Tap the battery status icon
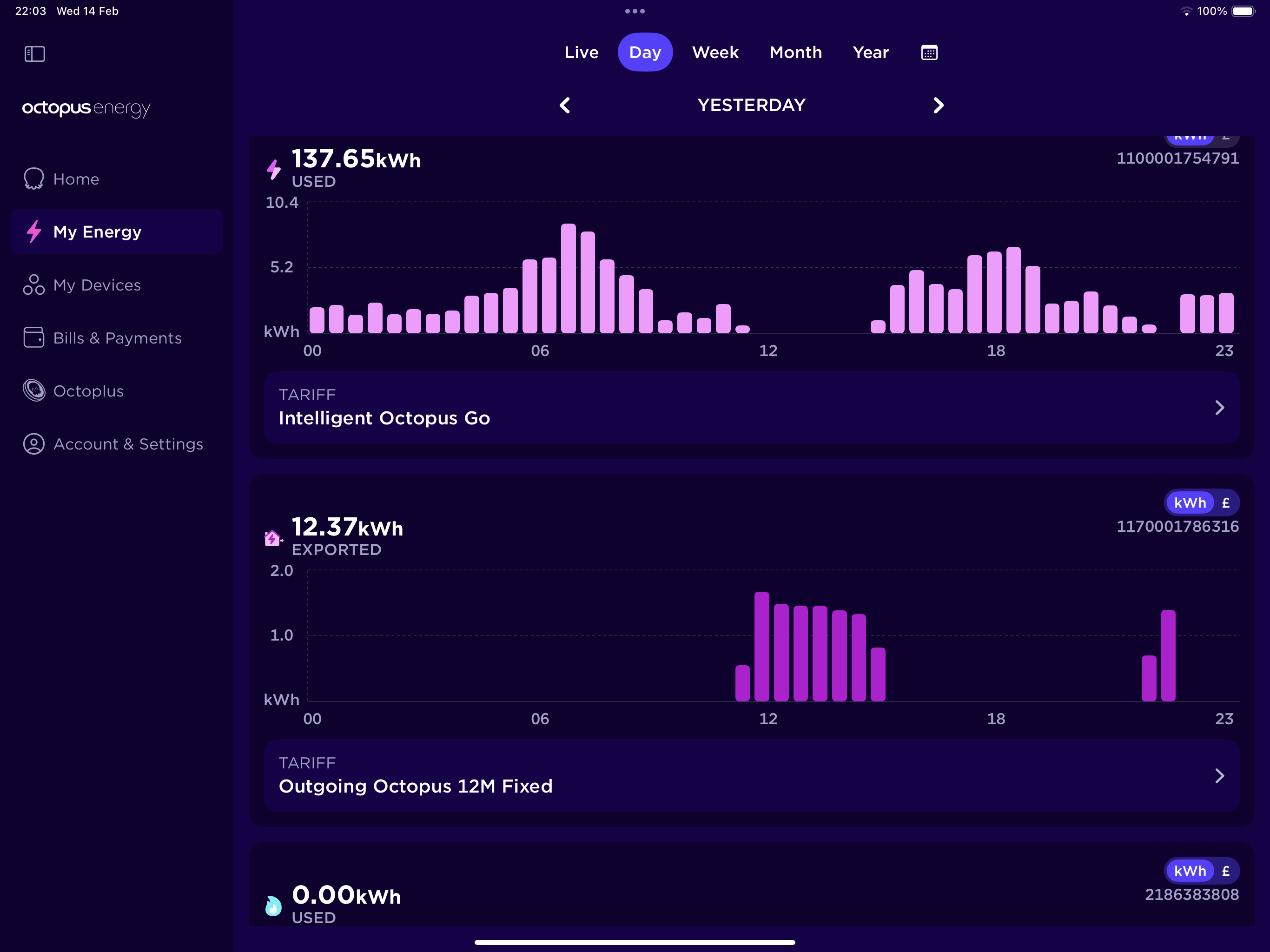 coord(1244,11)
